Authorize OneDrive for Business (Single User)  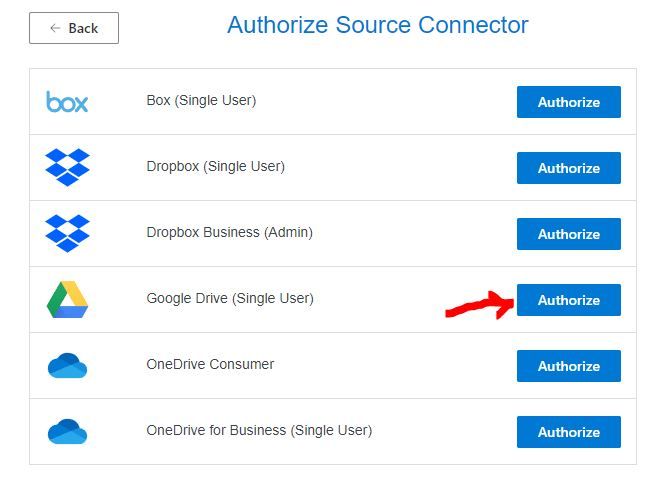tap(568, 432)
